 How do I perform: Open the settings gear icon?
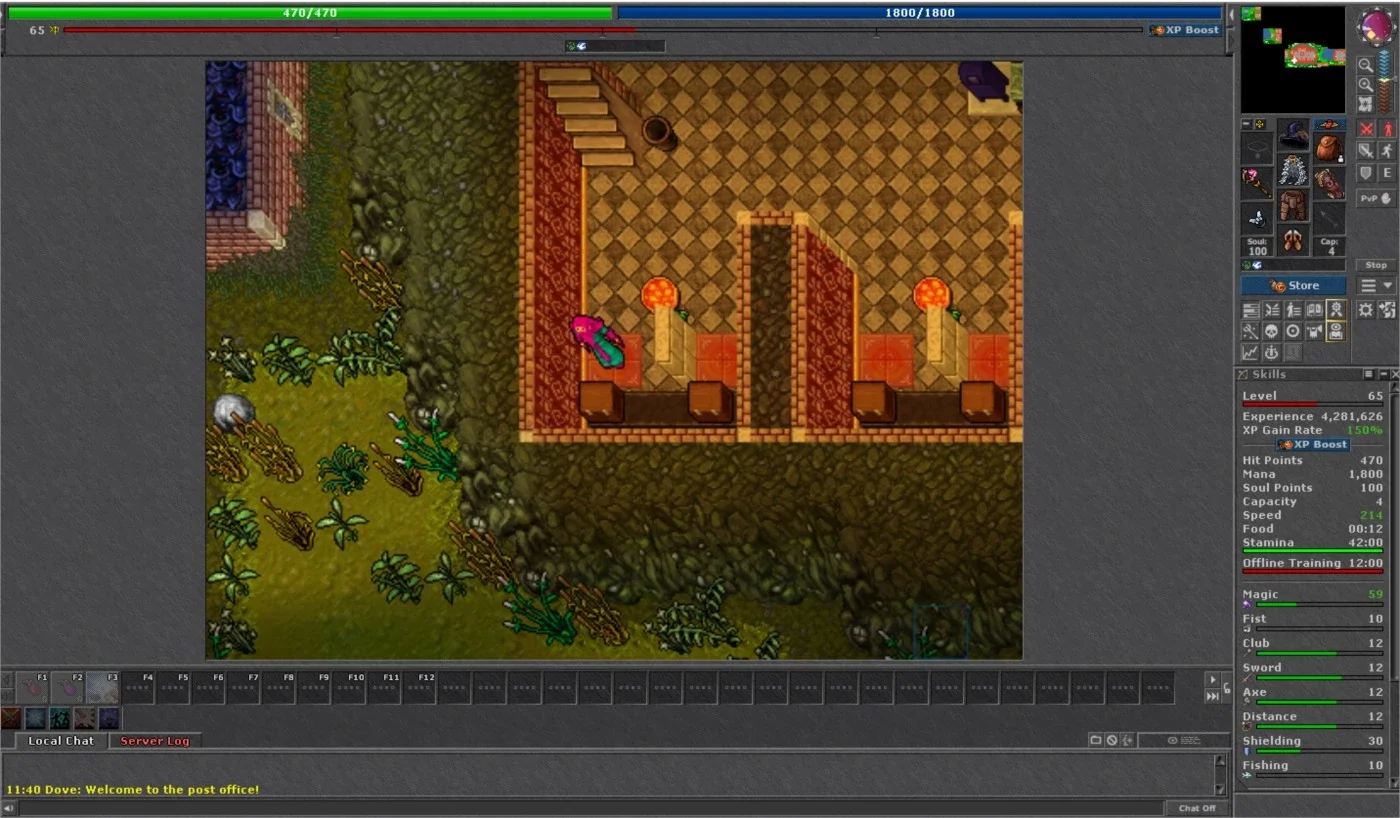1366,310
